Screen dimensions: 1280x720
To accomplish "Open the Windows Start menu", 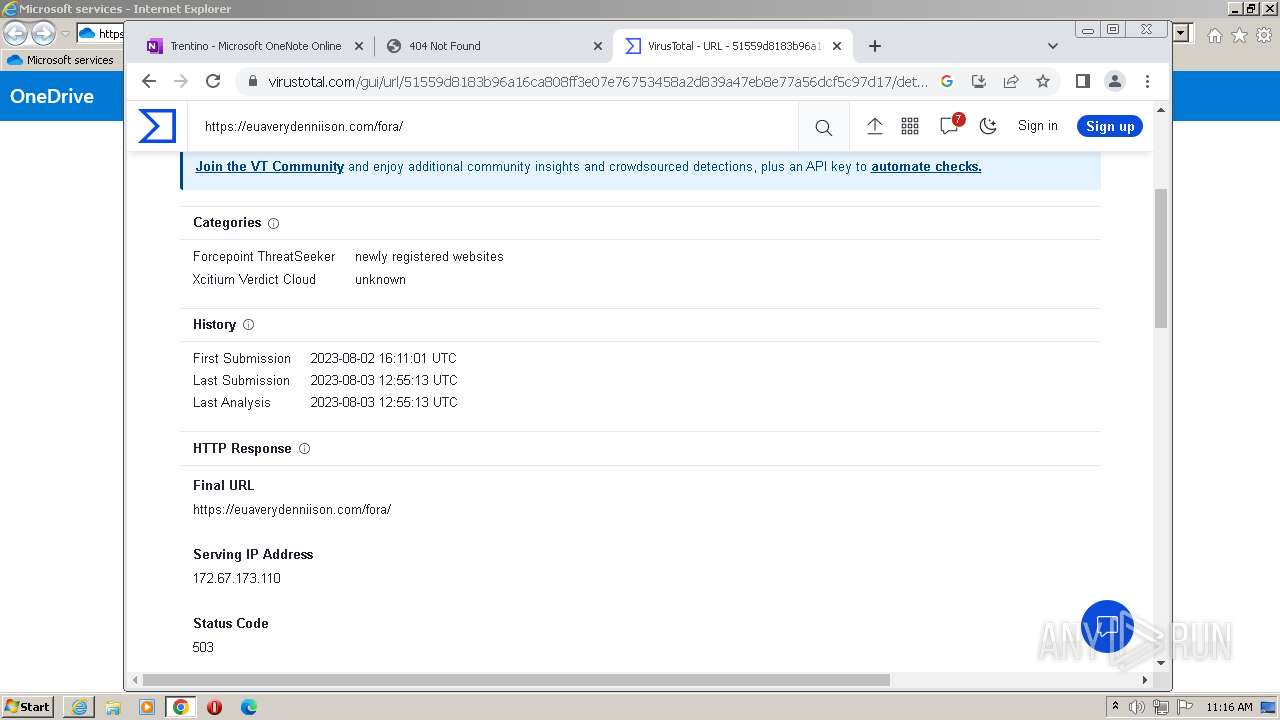I will click(x=27, y=707).
